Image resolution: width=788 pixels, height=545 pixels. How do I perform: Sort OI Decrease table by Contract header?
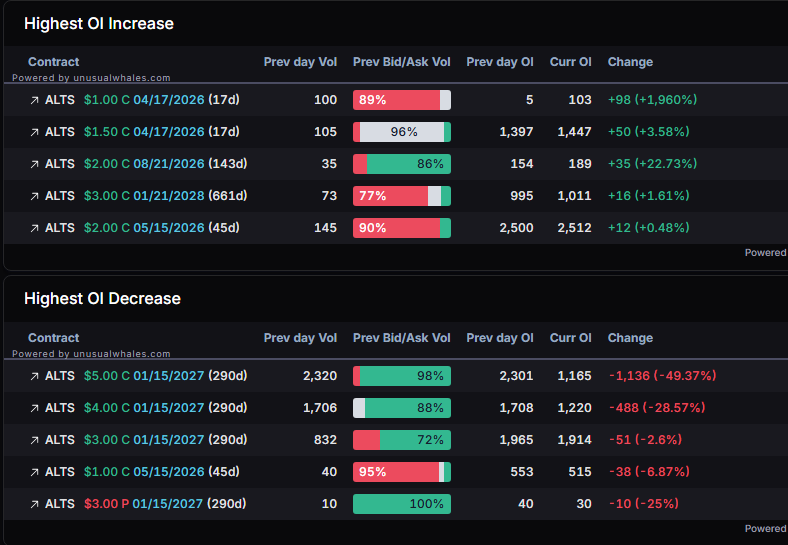[53, 338]
